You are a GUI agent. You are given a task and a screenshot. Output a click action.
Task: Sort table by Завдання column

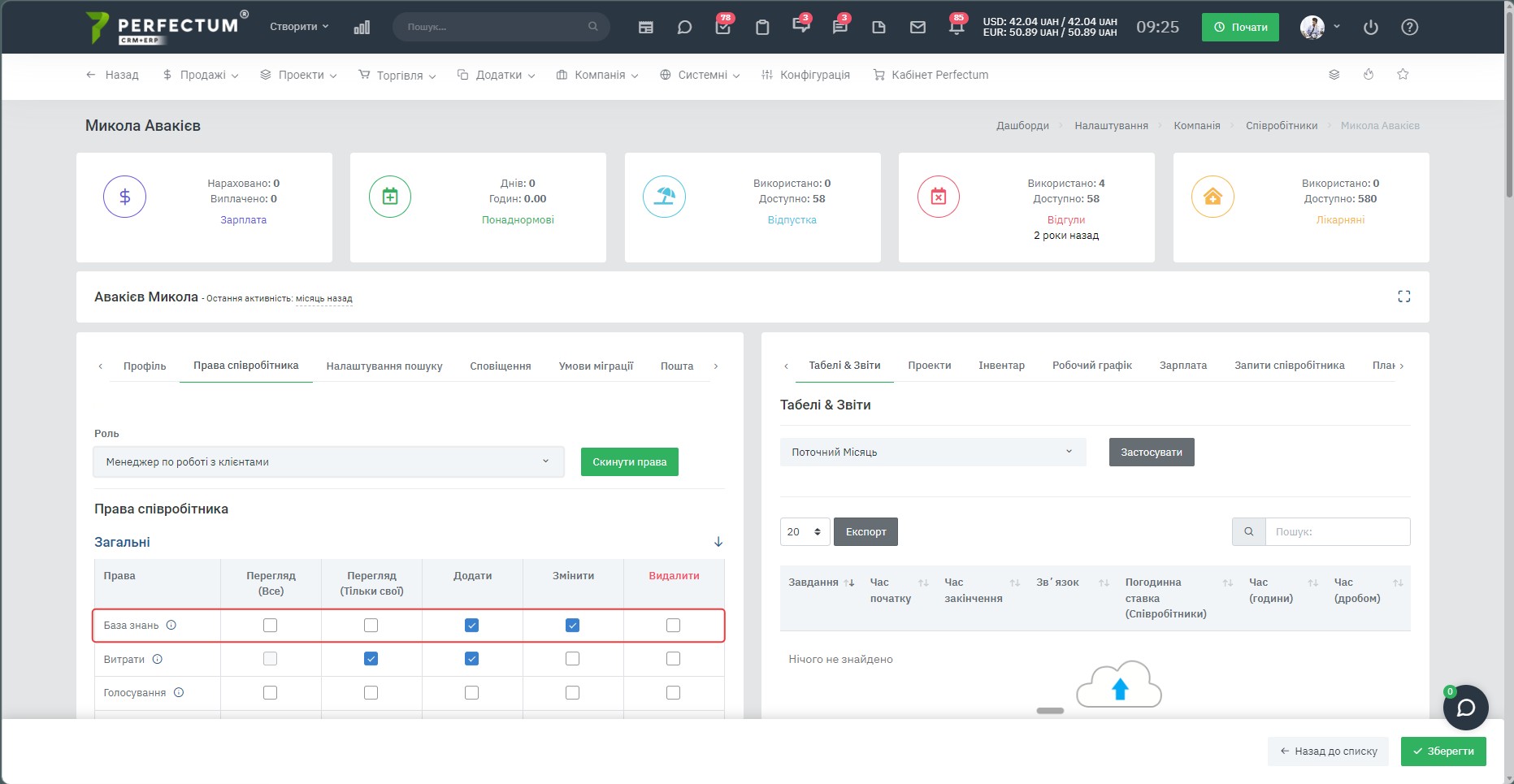821,583
